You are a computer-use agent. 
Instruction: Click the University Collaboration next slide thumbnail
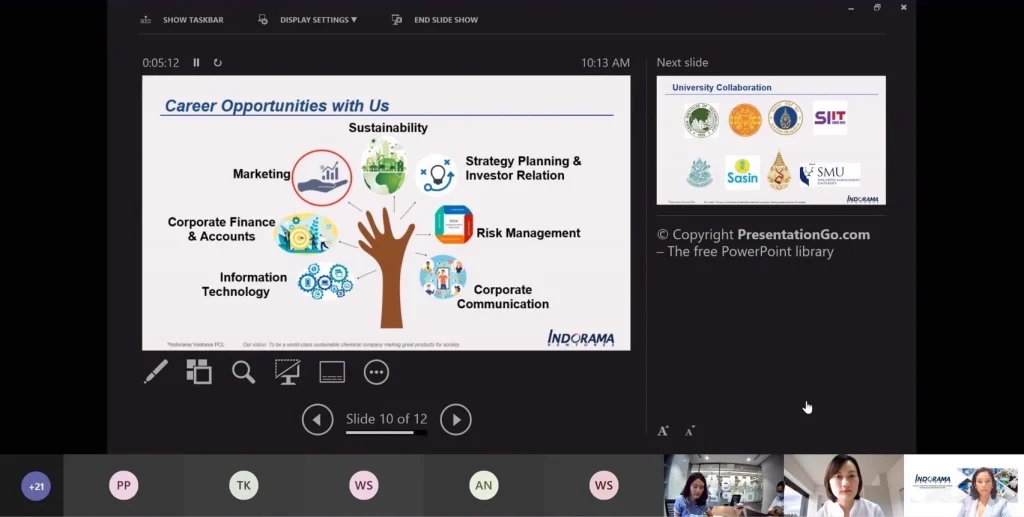[771, 140]
